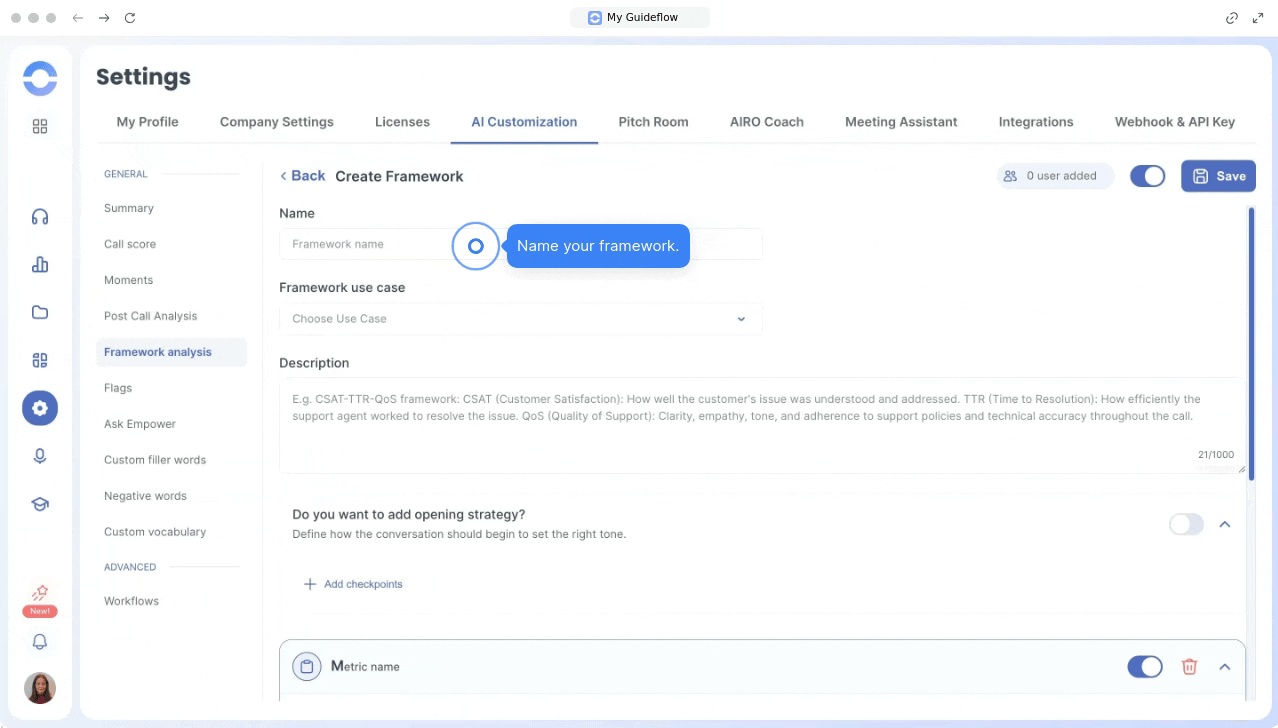Collapse the opening strategy section chevron
This screenshot has height=728, width=1278.
[x=1224, y=524]
